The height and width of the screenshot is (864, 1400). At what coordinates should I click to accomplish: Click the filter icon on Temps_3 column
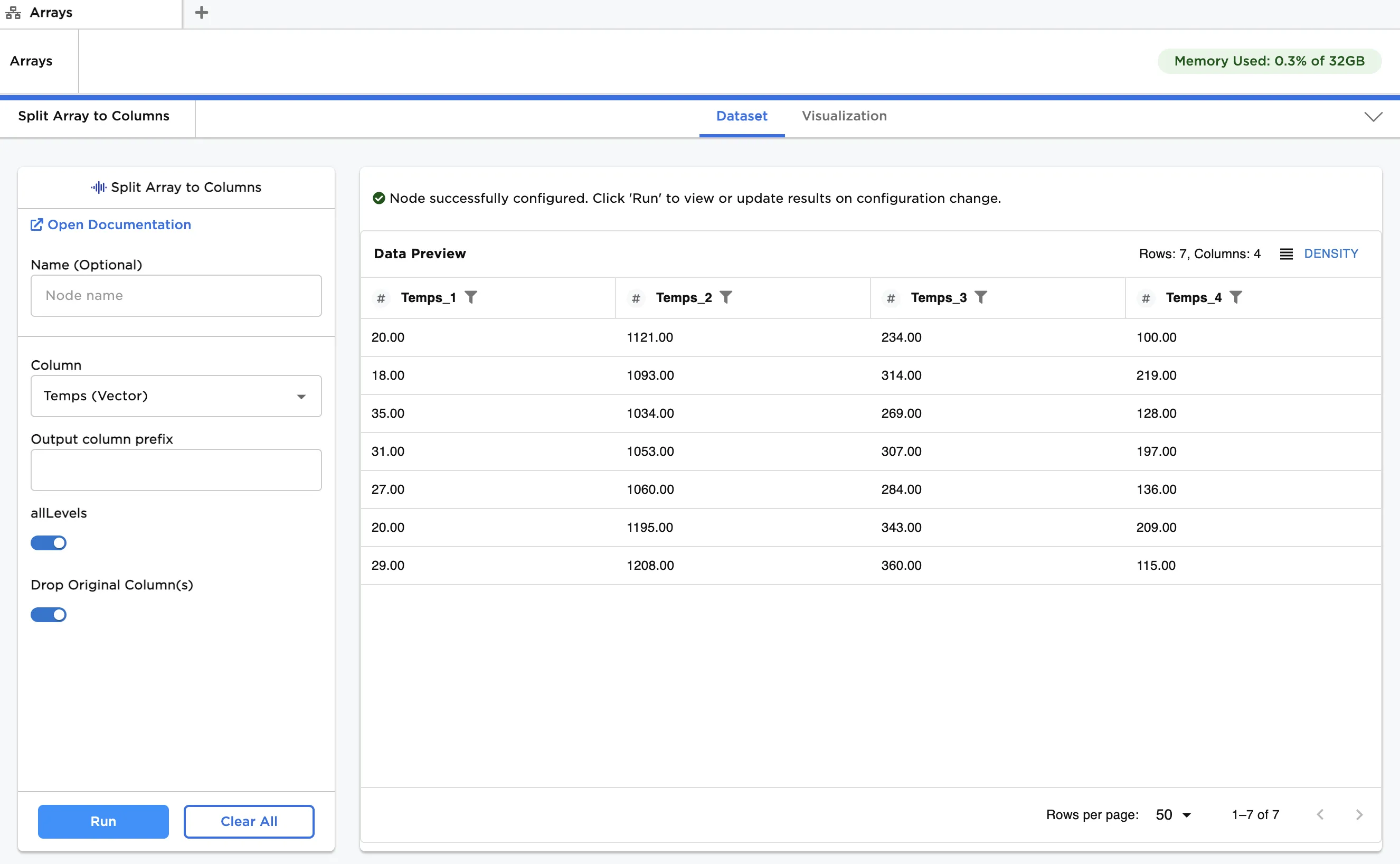980,297
